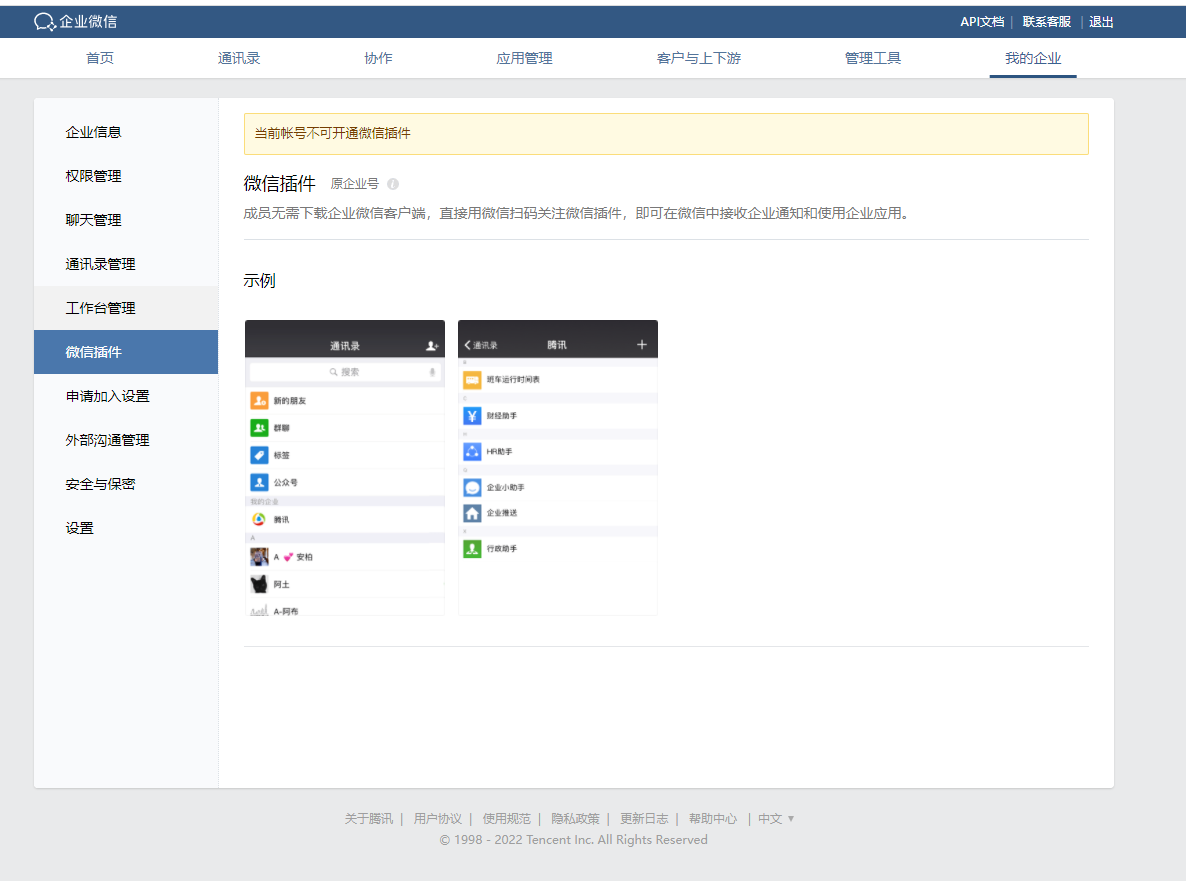The height and width of the screenshot is (881, 1186).
Task: Open the 首页 tab
Action: 100,58
